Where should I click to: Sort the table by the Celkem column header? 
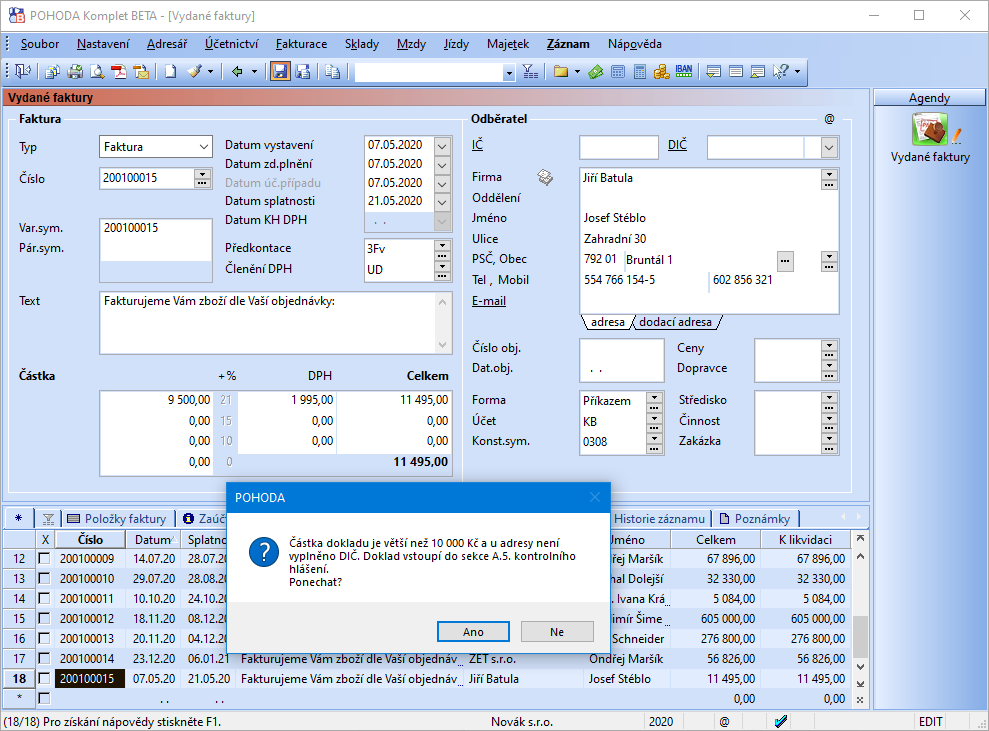tap(715, 539)
